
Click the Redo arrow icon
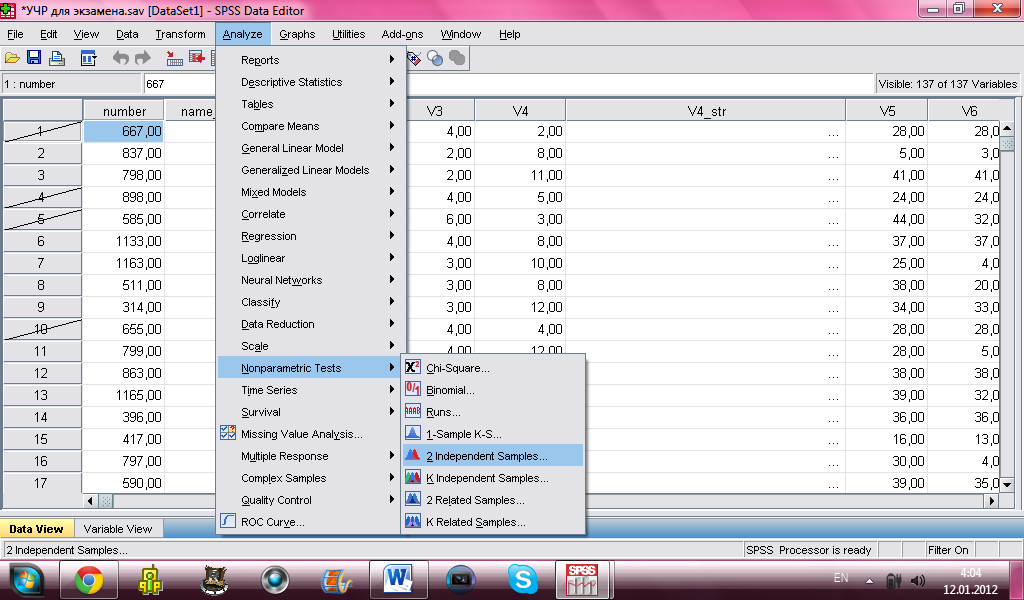(x=142, y=58)
